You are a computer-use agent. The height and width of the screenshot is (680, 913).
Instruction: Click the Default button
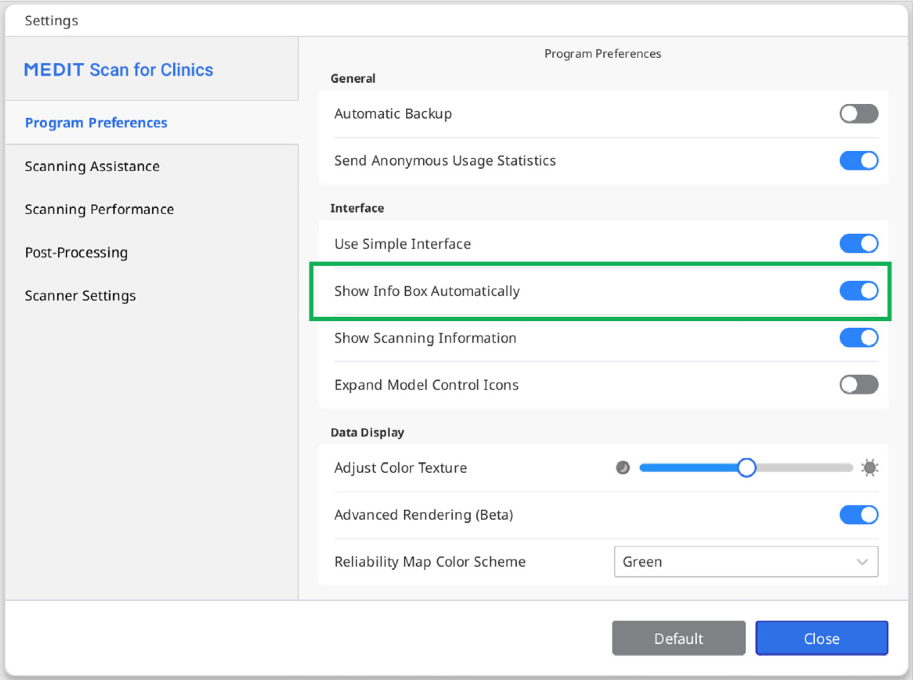pos(679,639)
